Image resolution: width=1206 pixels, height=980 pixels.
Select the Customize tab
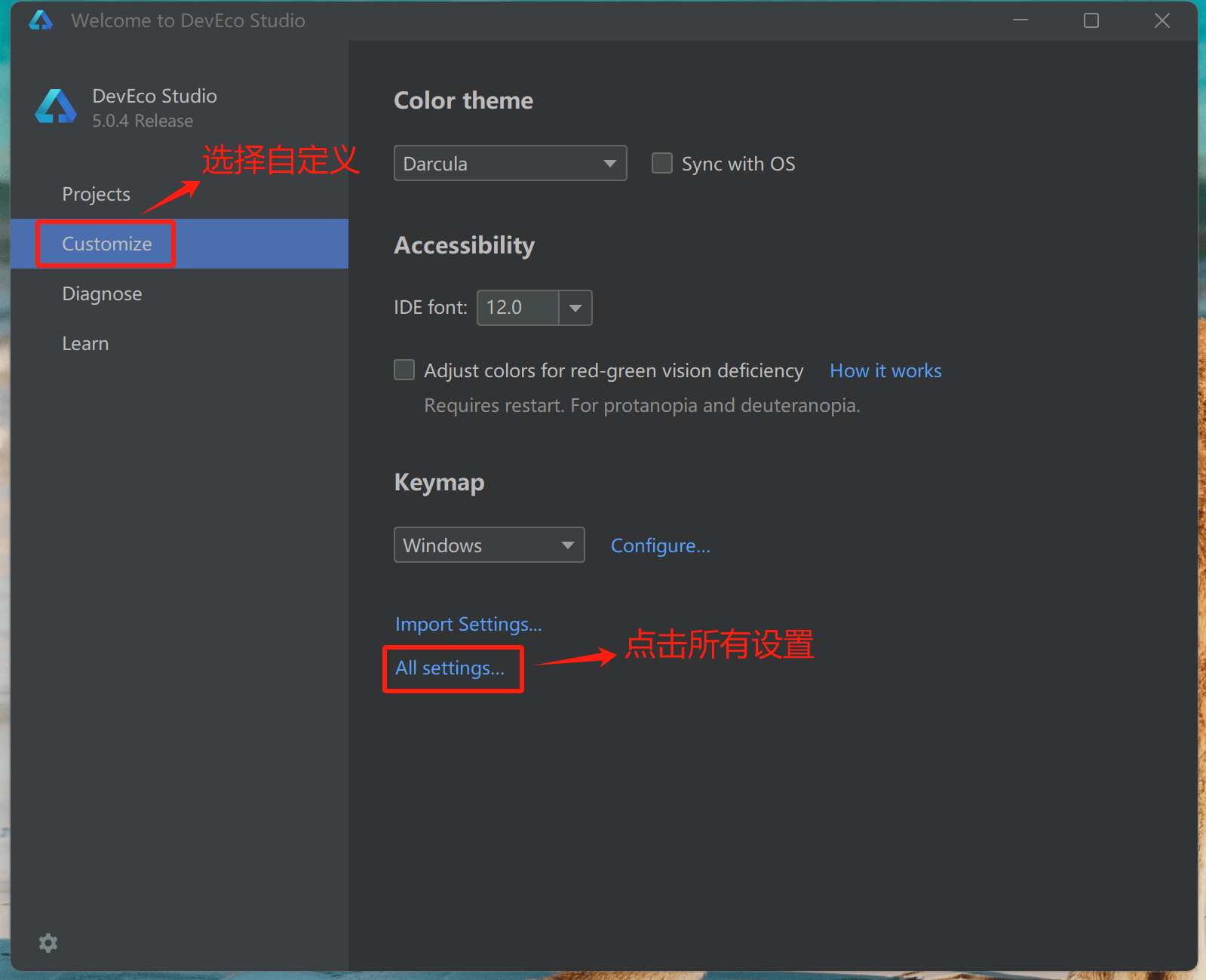click(x=180, y=244)
